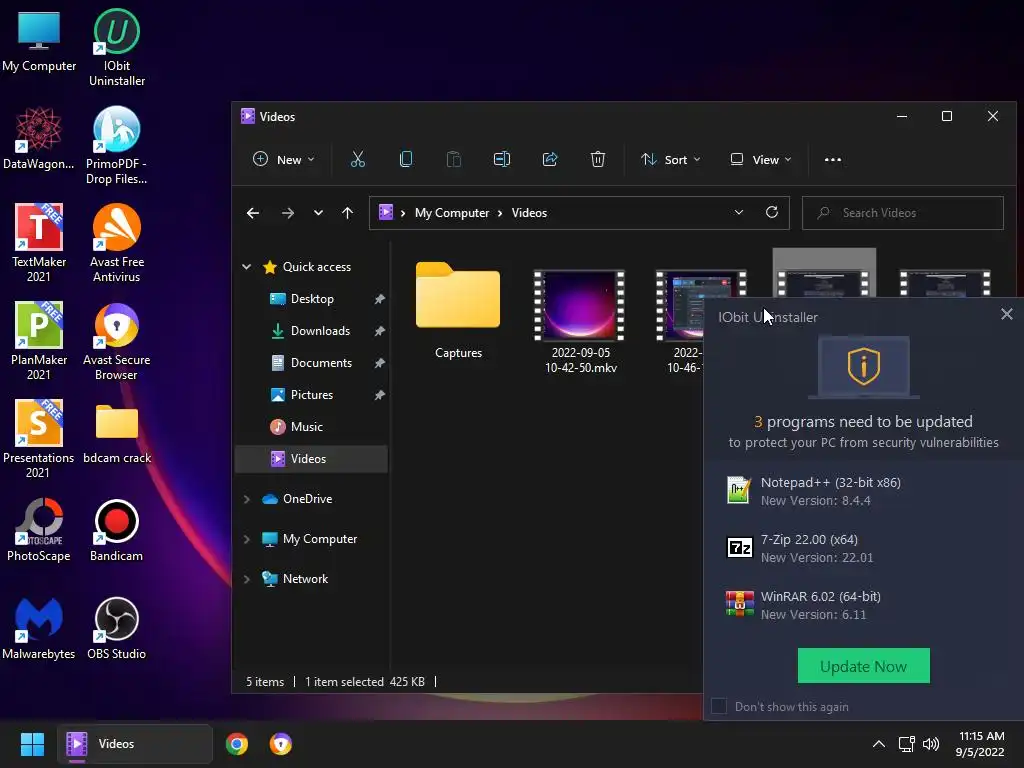
Task: Collapse the Quick access tree node
Action: click(x=247, y=266)
